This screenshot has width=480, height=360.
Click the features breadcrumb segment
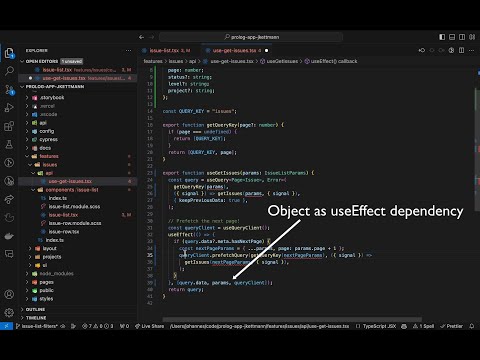pos(153,61)
